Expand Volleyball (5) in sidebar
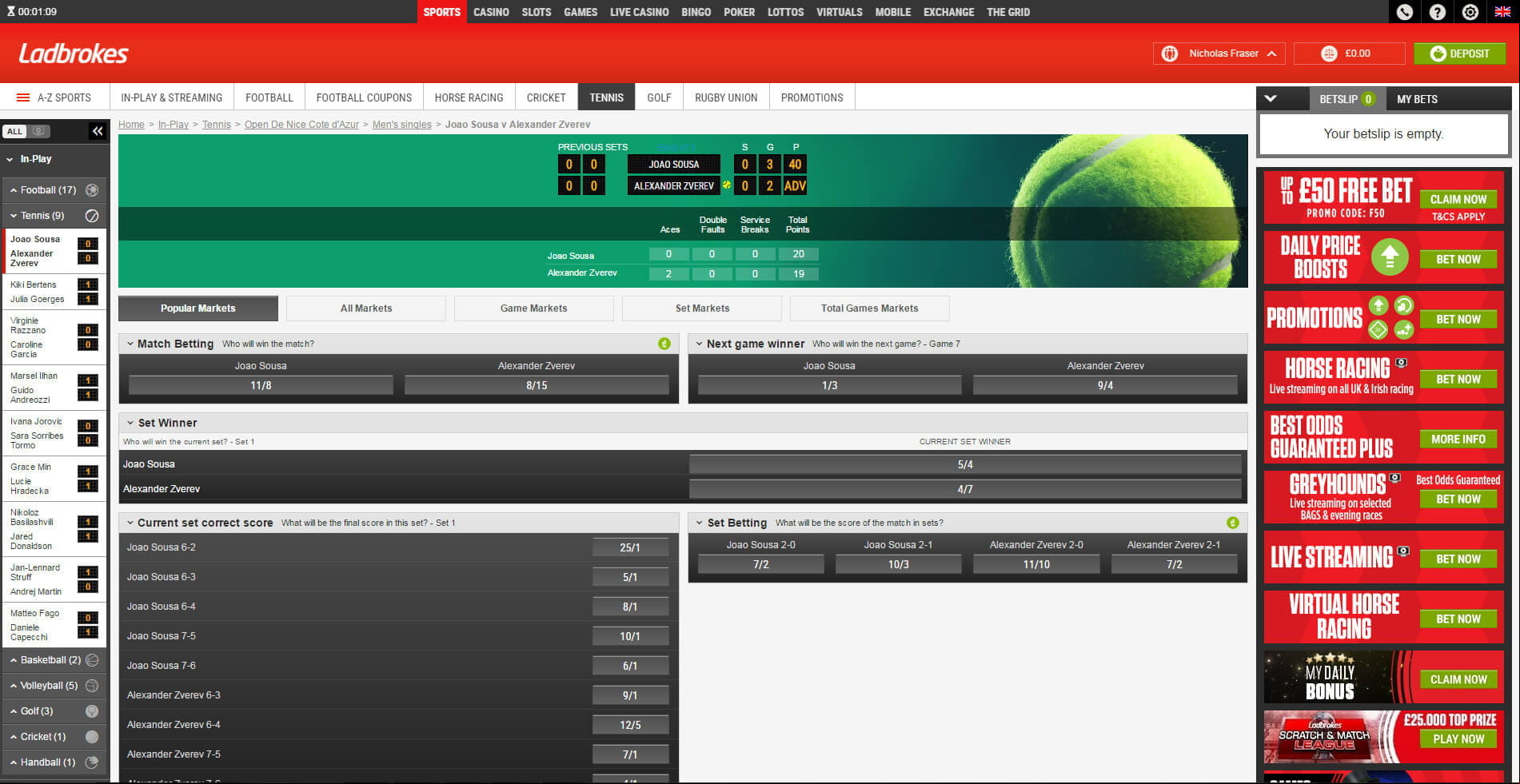Viewport: 1520px width, 784px height. [14, 686]
